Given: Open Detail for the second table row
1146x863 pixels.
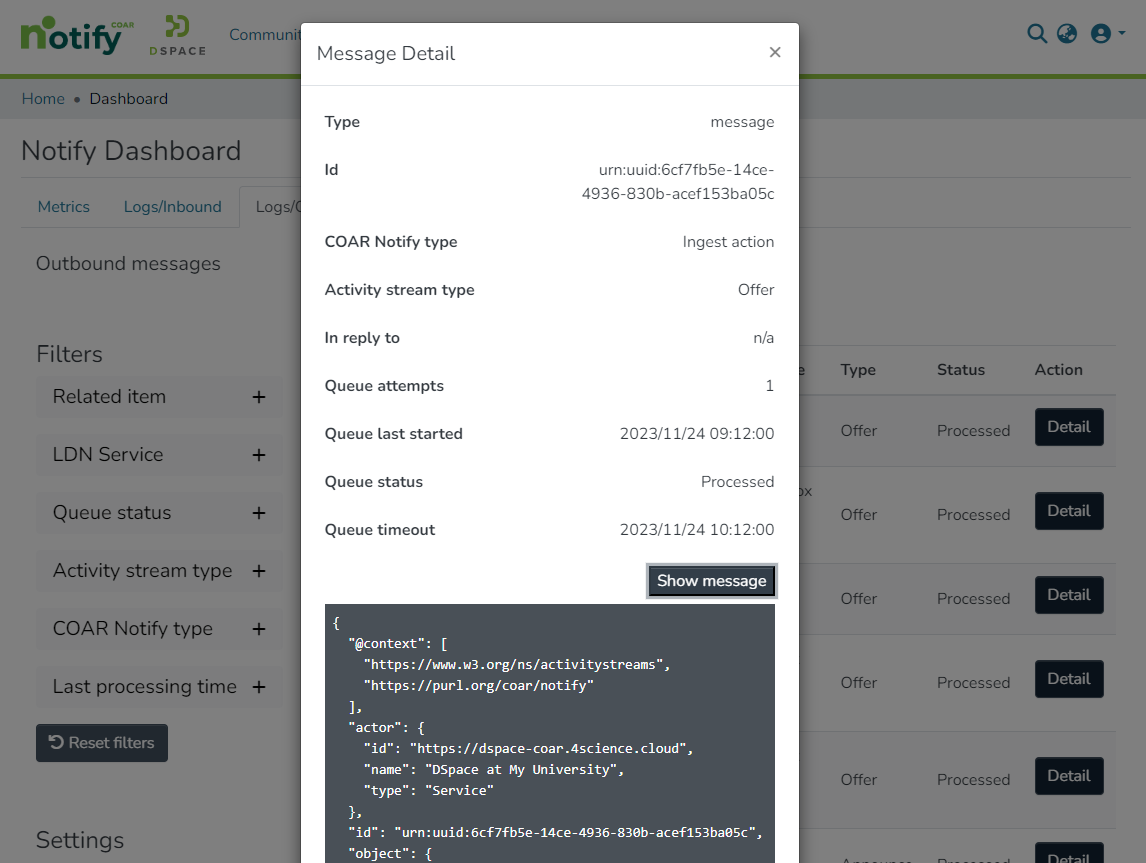Looking at the screenshot, I should point(1068,511).
